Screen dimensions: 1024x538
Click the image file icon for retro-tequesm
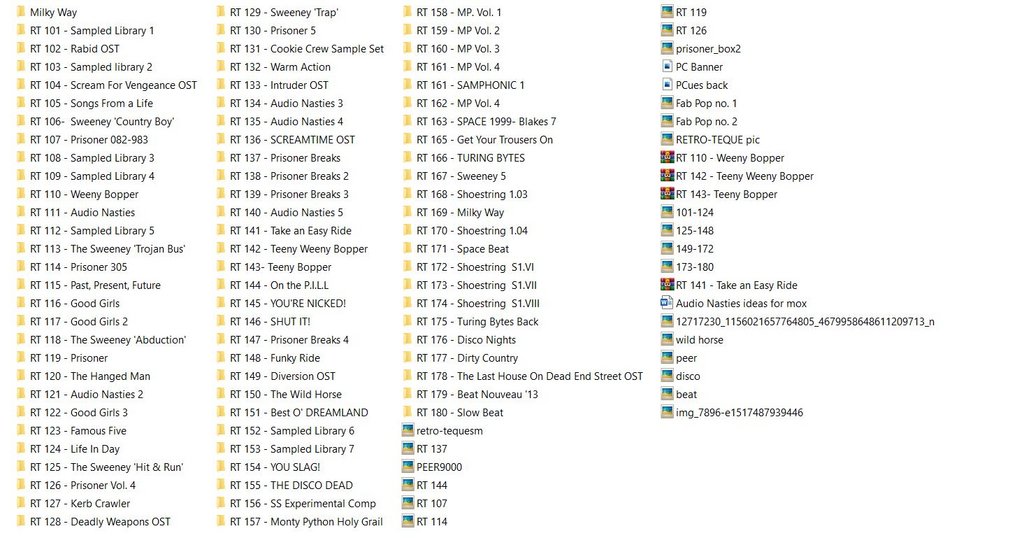point(408,430)
